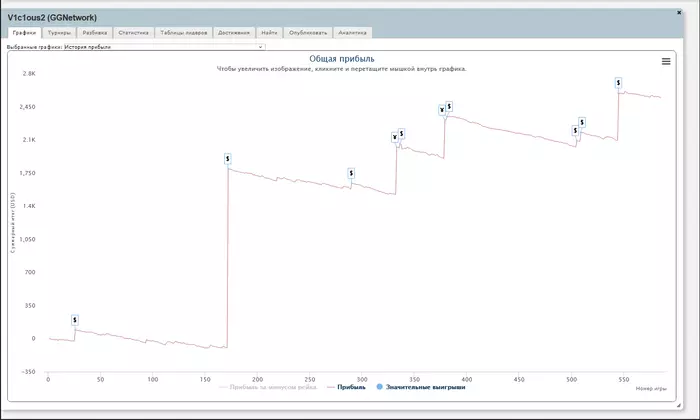Switch to the Разбивка tab
Screen dimensions: 700x420
[x=95, y=33]
